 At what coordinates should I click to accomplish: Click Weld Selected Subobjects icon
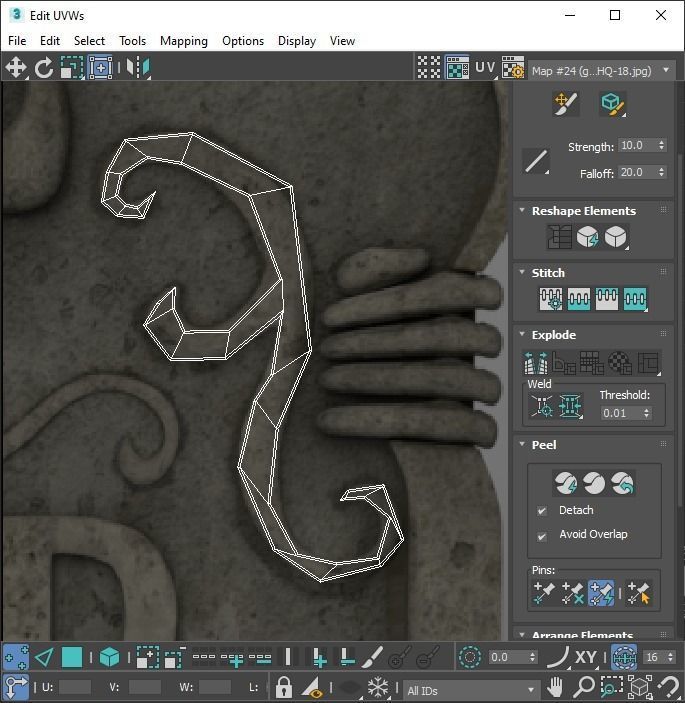[570, 406]
